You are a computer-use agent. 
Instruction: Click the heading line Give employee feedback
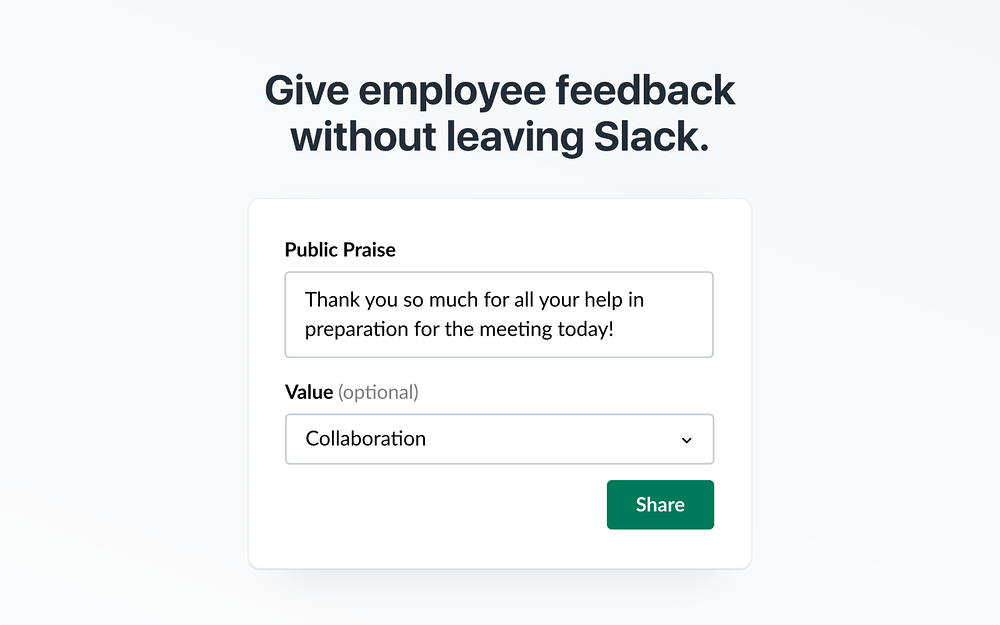coord(499,90)
